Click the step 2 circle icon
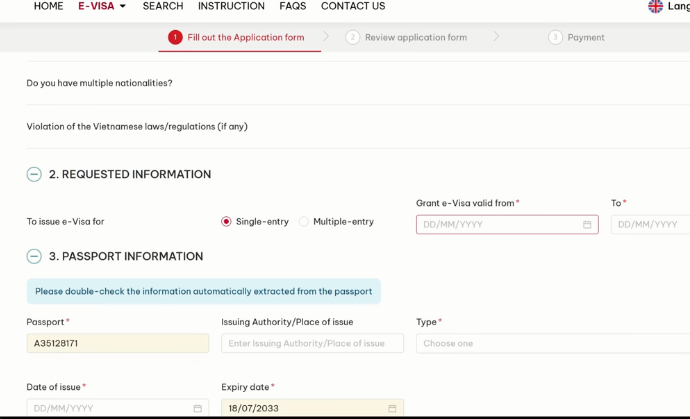 click(352, 37)
